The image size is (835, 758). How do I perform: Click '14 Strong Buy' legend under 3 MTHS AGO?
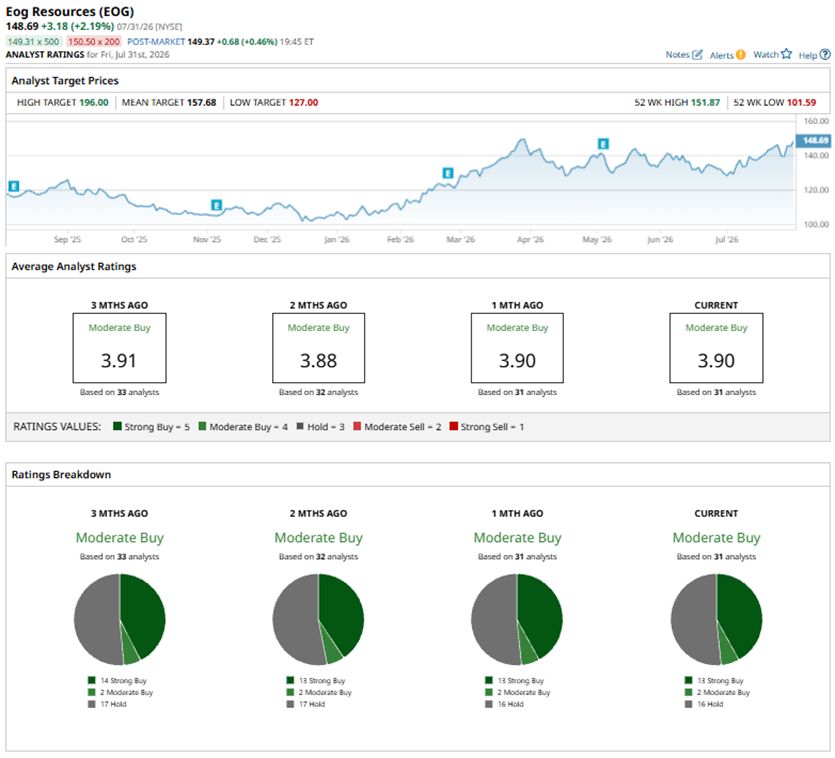(117, 681)
